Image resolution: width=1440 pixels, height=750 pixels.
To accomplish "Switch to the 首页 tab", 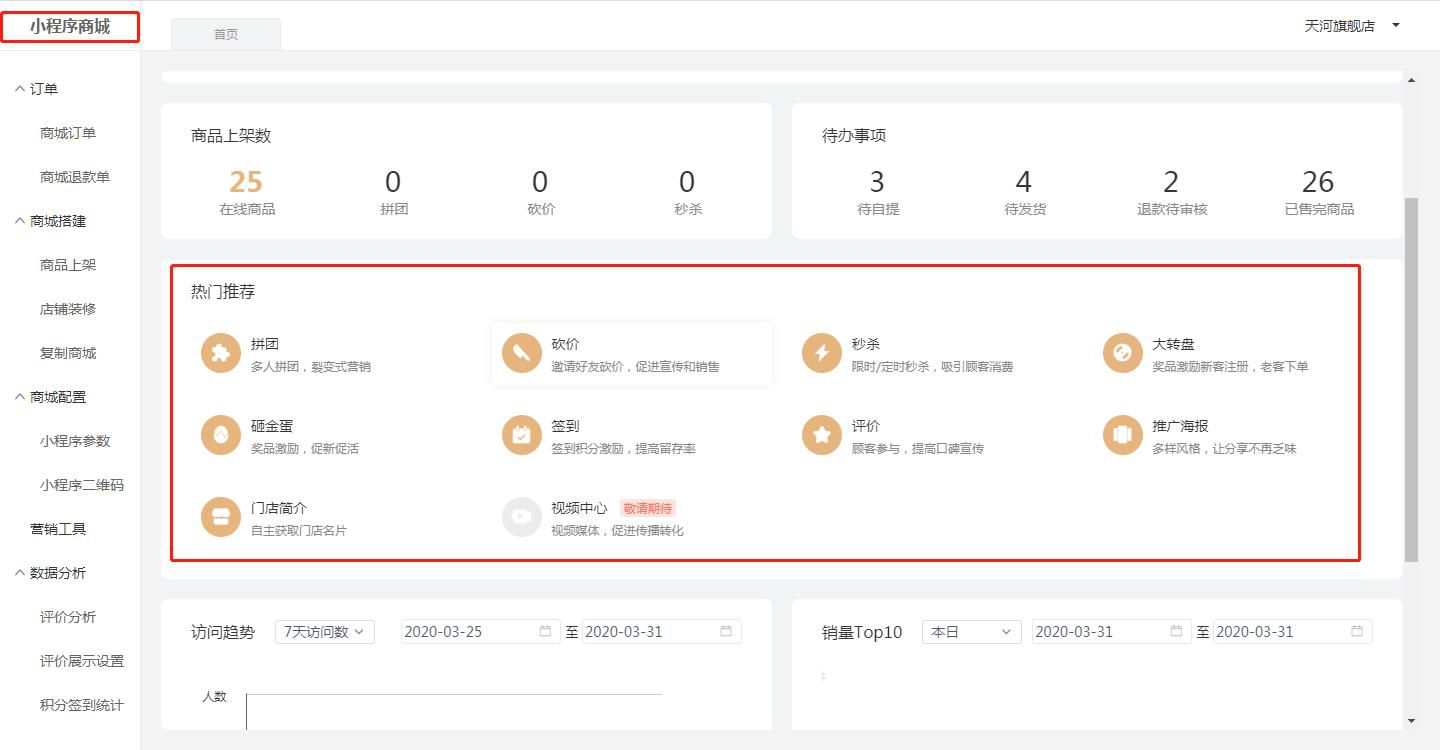I will pyautogui.click(x=226, y=34).
